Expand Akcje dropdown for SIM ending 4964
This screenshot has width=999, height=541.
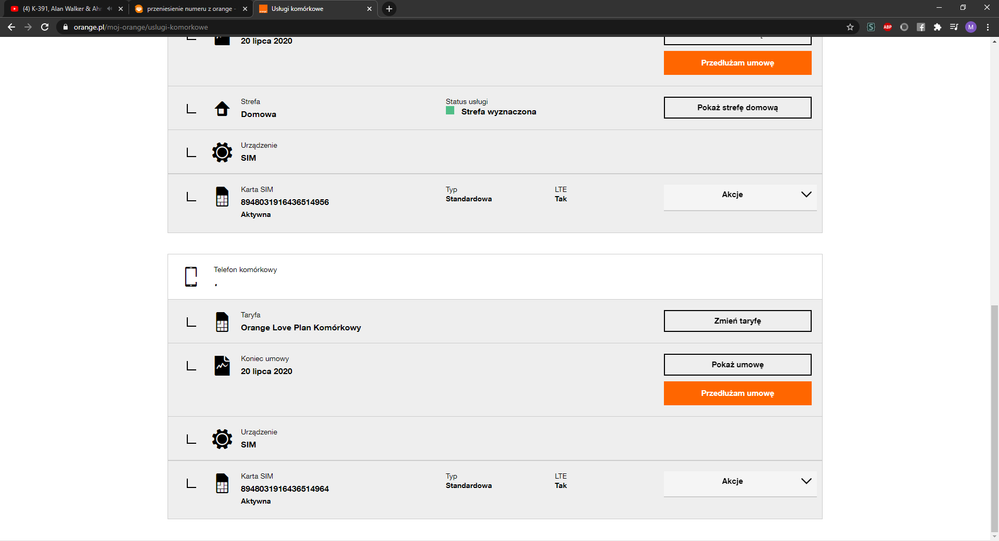pyautogui.click(x=740, y=481)
